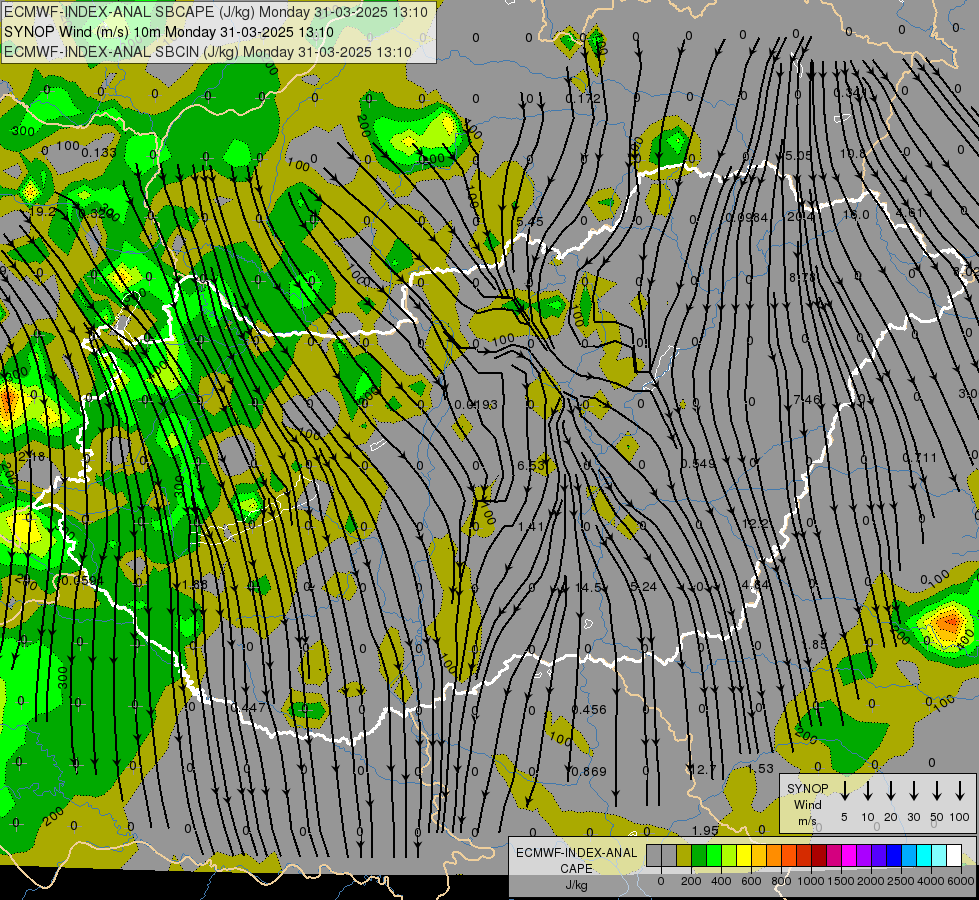The image size is (979, 900).
Task: Click the 2500 tick on CAPE legend scale
Action: (901, 881)
